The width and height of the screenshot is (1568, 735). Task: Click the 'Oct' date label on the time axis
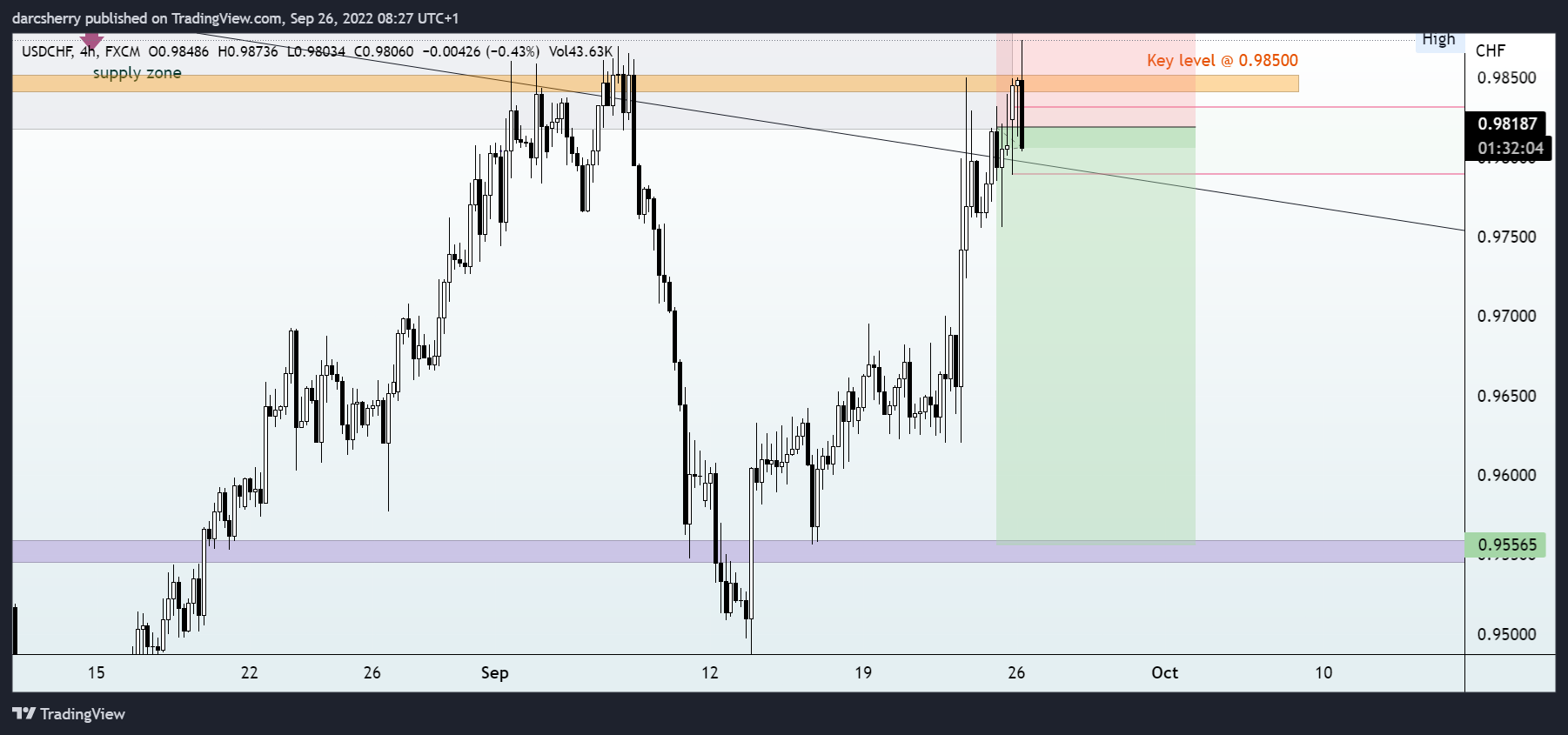[x=1164, y=672]
